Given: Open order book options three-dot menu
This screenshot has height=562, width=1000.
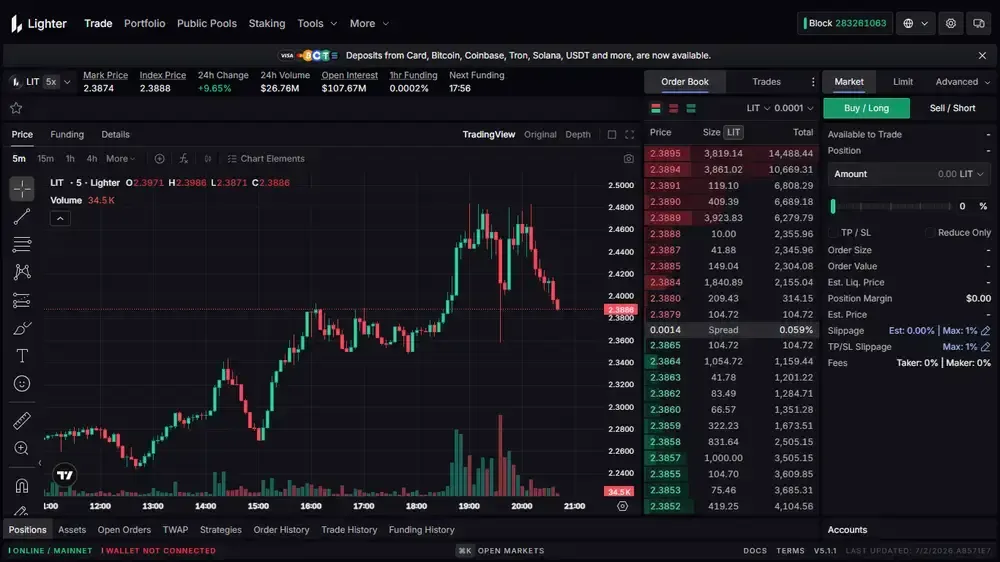Looking at the screenshot, I should coord(812,82).
